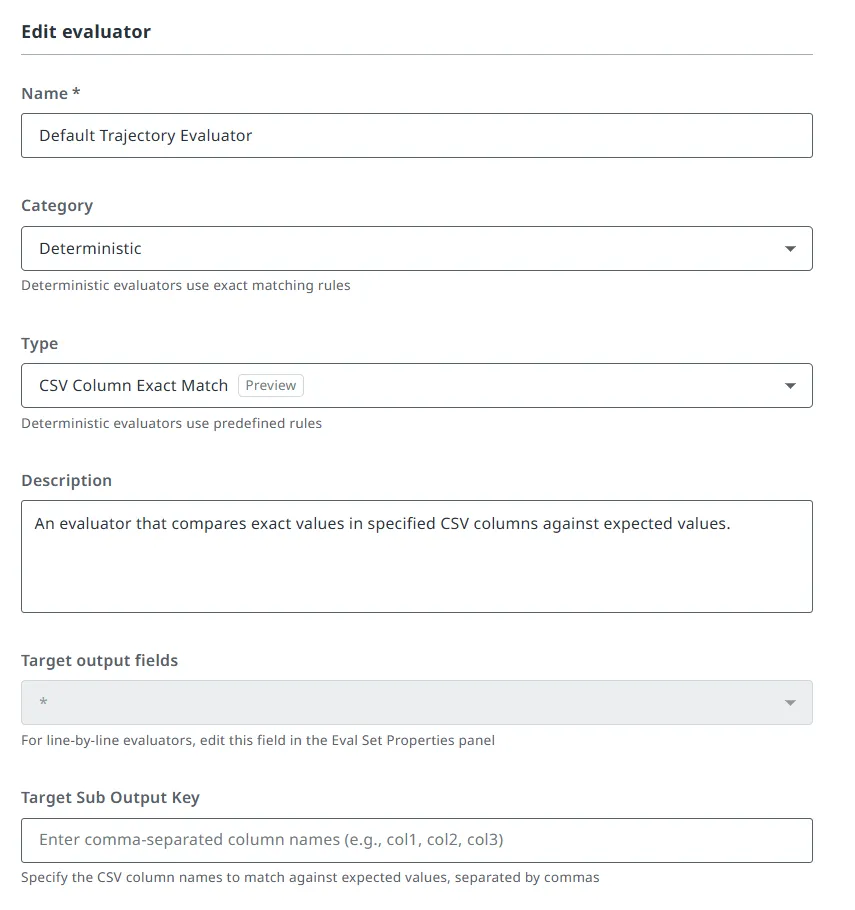Expand the Type dropdown for CSV Column Exact Match
The height and width of the screenshot is (910, 855).
point(416,385)
